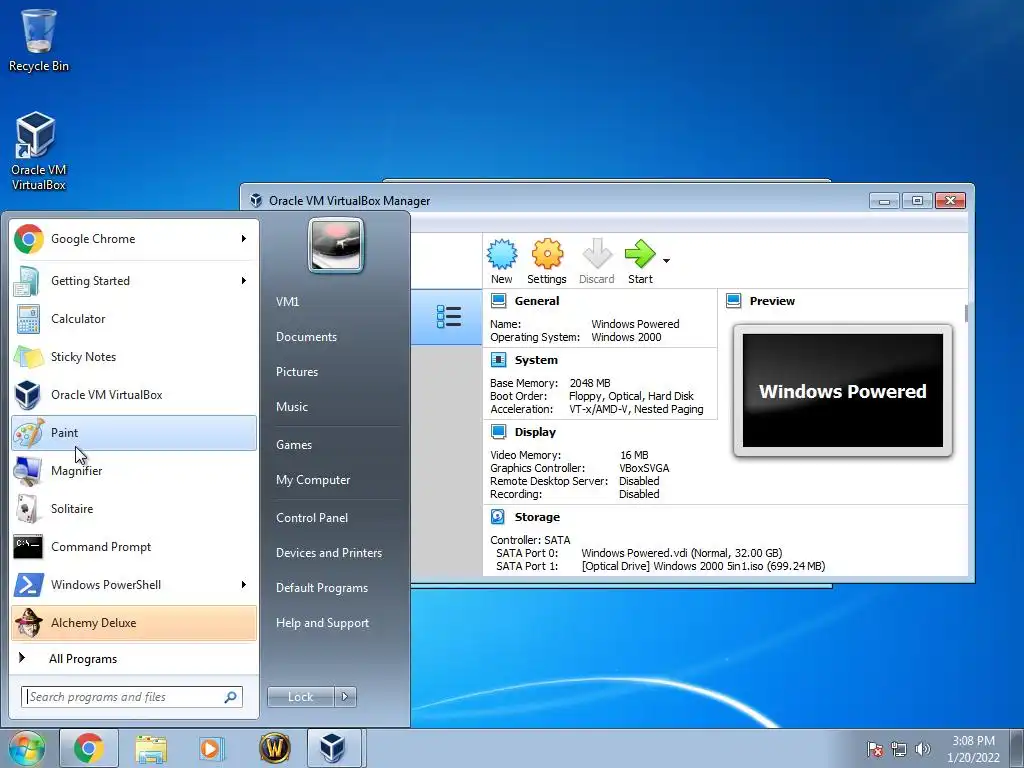Screen dimensions: 1024x768
Task: Click the Windows Start orb
Action: point(26,748)
